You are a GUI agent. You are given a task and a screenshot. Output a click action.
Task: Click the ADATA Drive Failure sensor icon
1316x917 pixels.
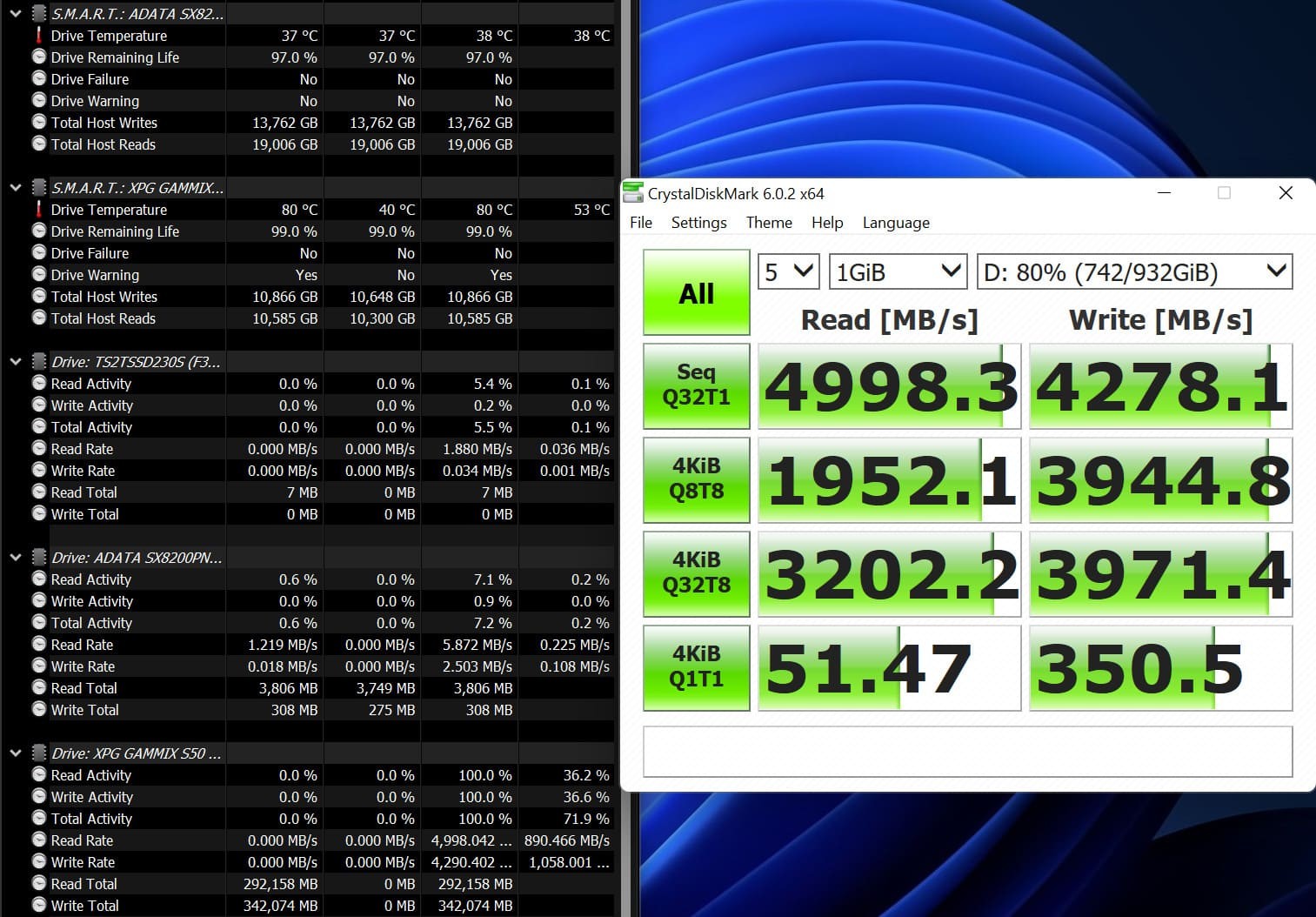pyautogui.click(x=38, y=78)
